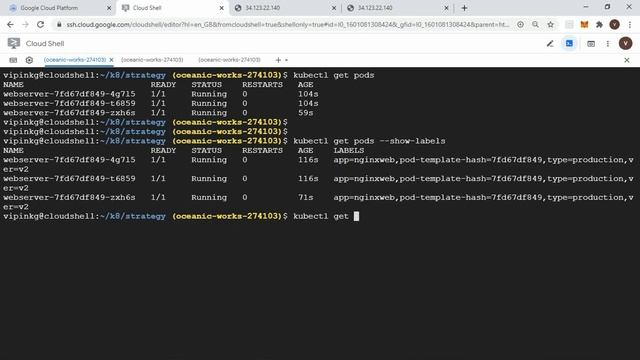This screenshot has width=640, height=360.
Task: Close the second 34.123.22.140 browser tab
Action: (x=446, y=8)
